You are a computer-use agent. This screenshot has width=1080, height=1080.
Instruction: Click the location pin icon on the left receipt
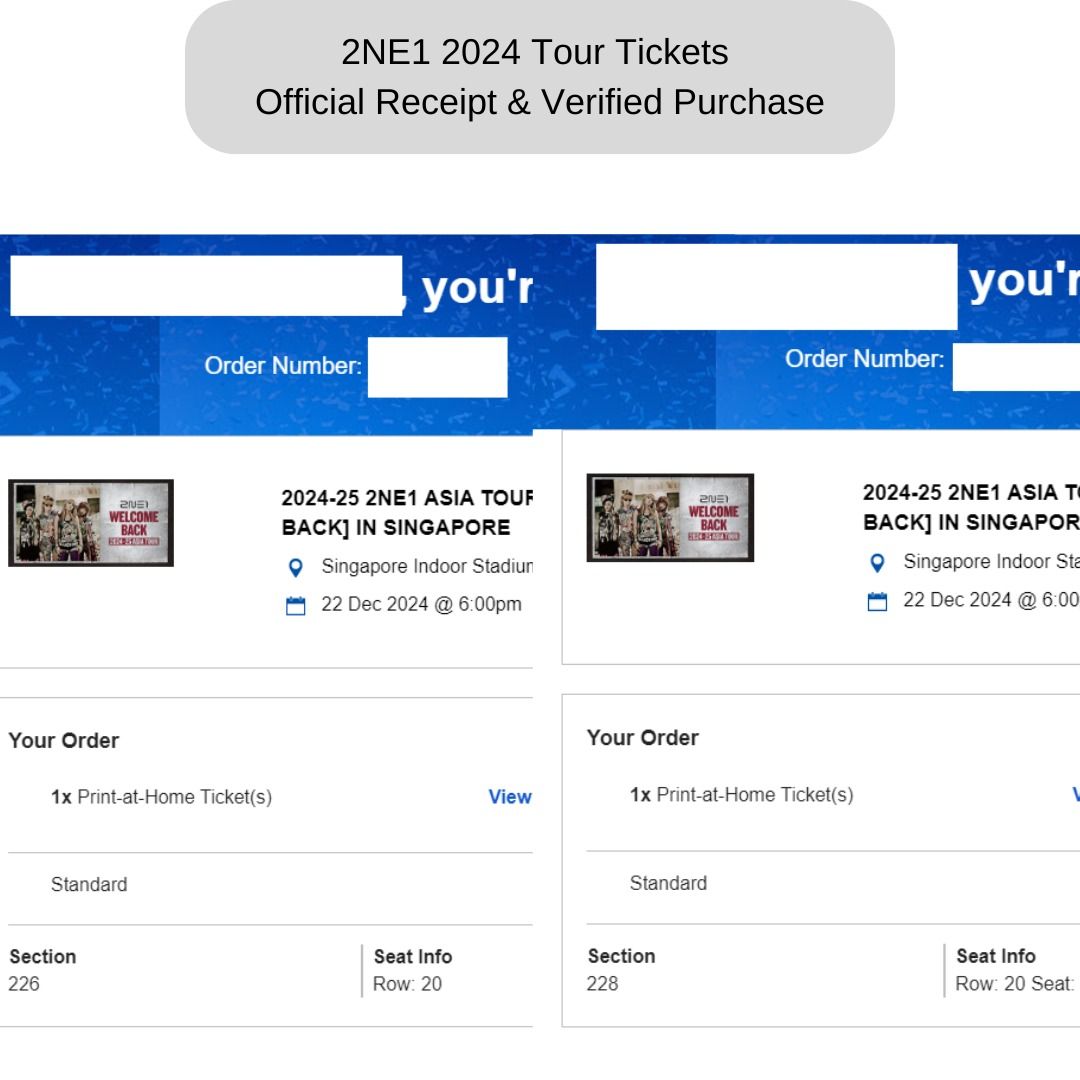coord(295,567)
